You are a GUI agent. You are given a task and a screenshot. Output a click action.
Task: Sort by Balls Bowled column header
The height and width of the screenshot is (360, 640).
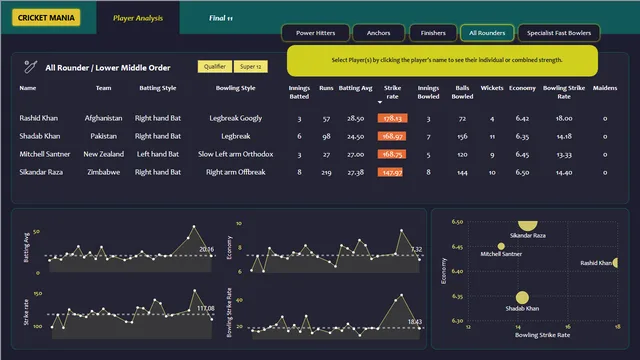pyautogui.click(x=462, y=92)
